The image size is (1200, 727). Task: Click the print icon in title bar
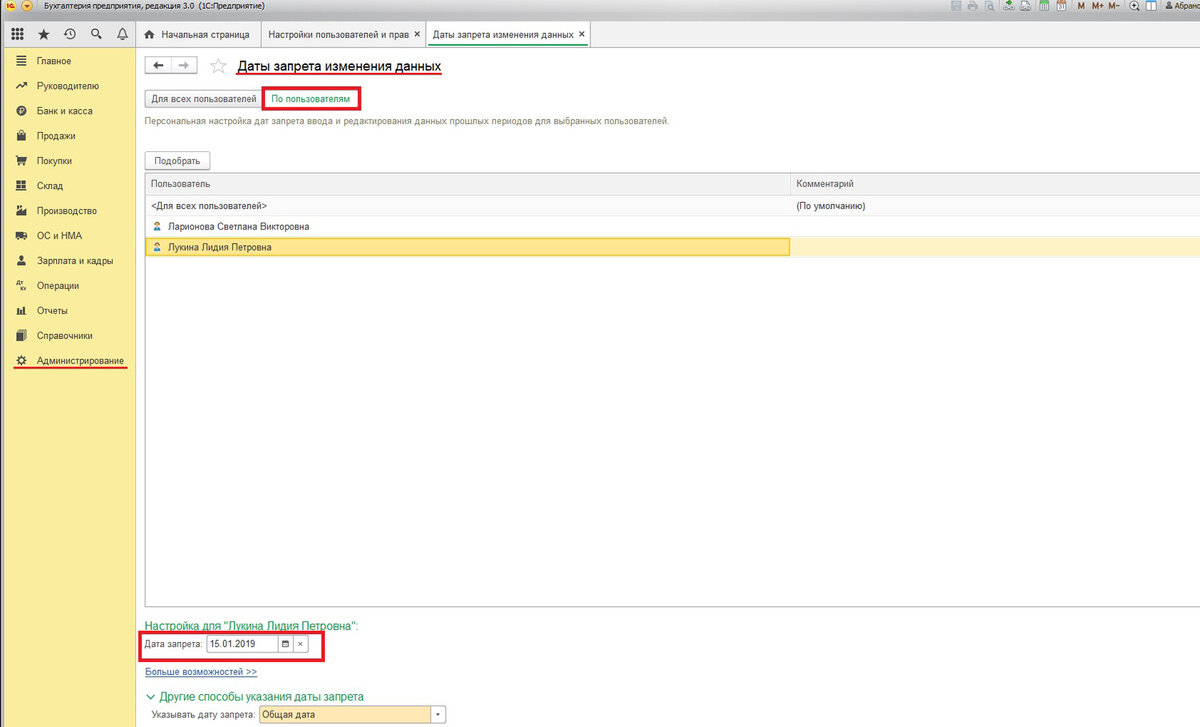(972, 6)
